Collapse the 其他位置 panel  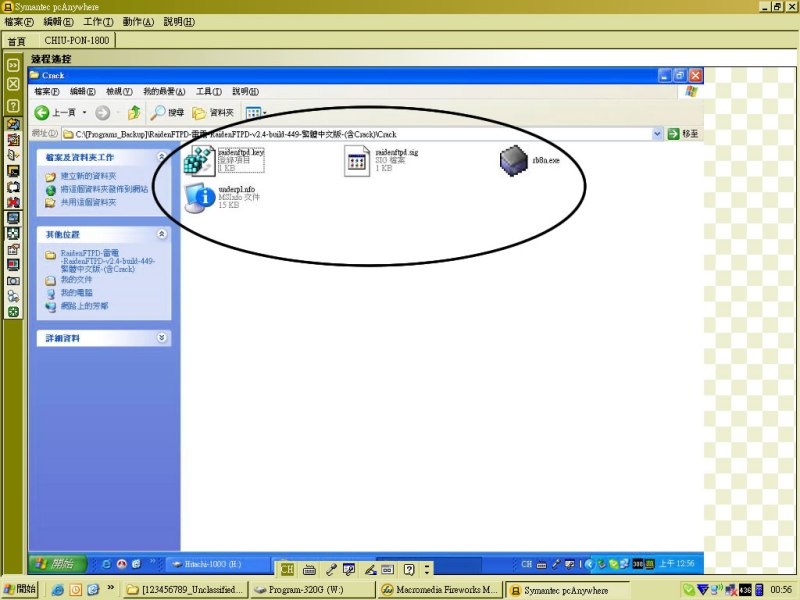[162, 234]
